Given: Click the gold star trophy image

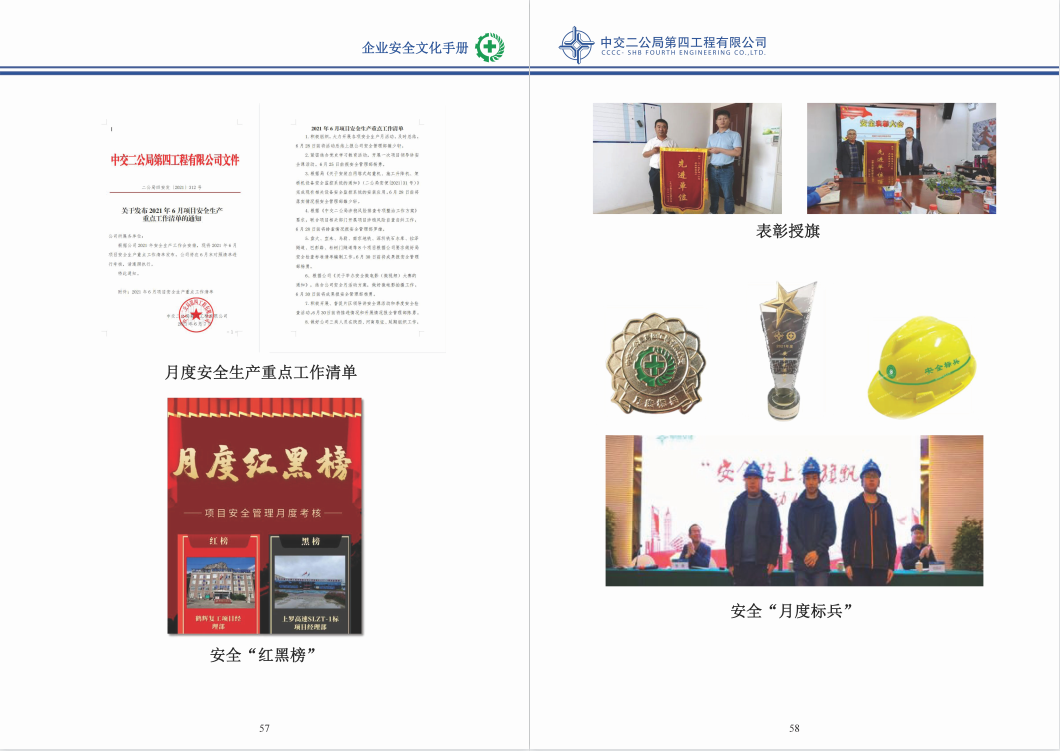Looking at the screenshot, I should click(780, 350).
